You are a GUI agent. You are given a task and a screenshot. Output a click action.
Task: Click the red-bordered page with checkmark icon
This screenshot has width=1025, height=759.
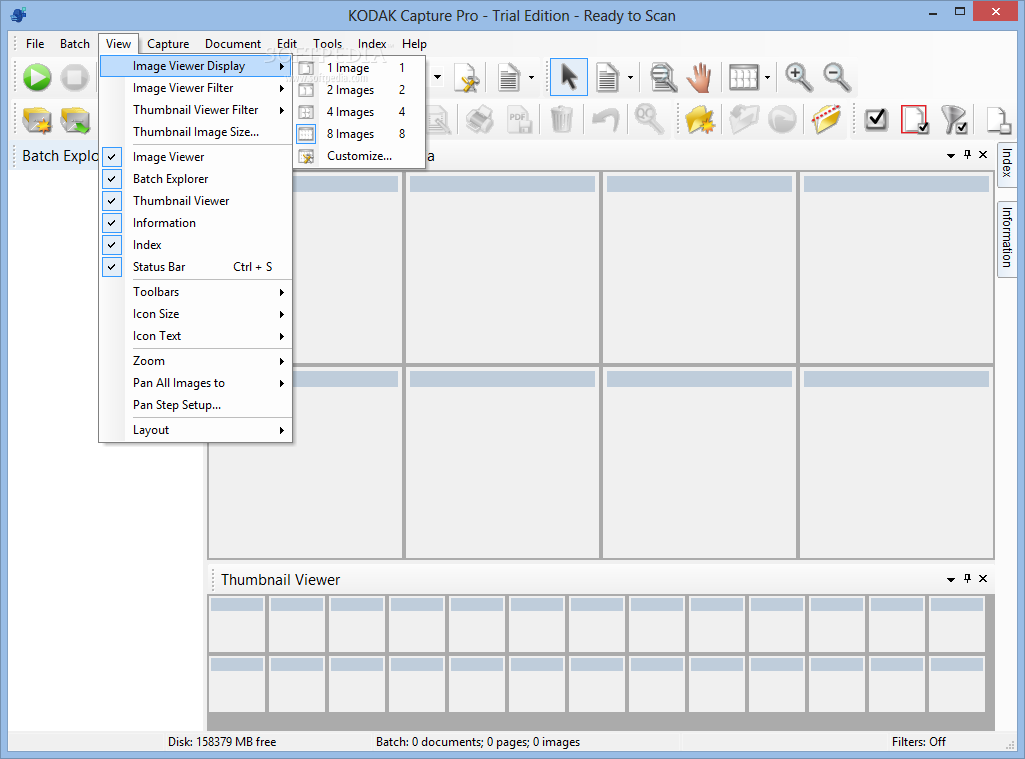coord(915,120)
